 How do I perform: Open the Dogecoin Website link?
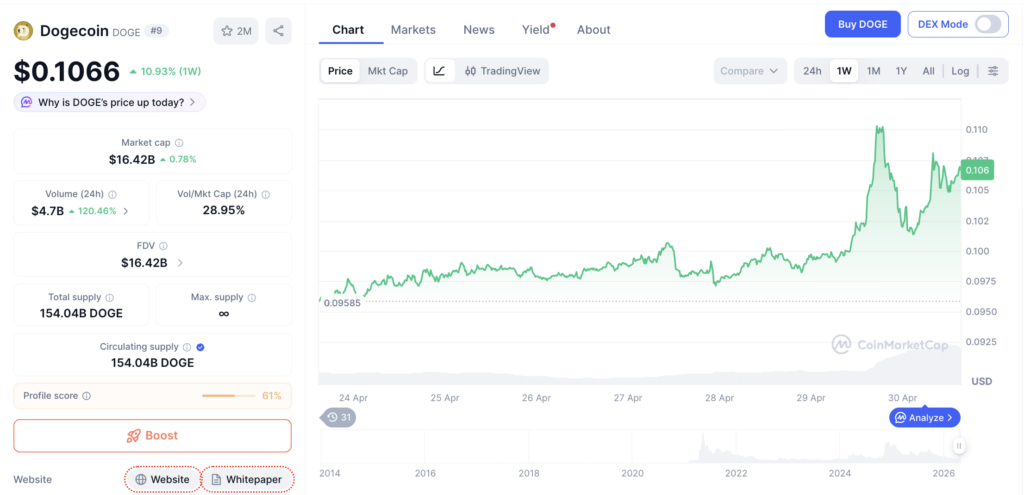(x=162, y=479)
